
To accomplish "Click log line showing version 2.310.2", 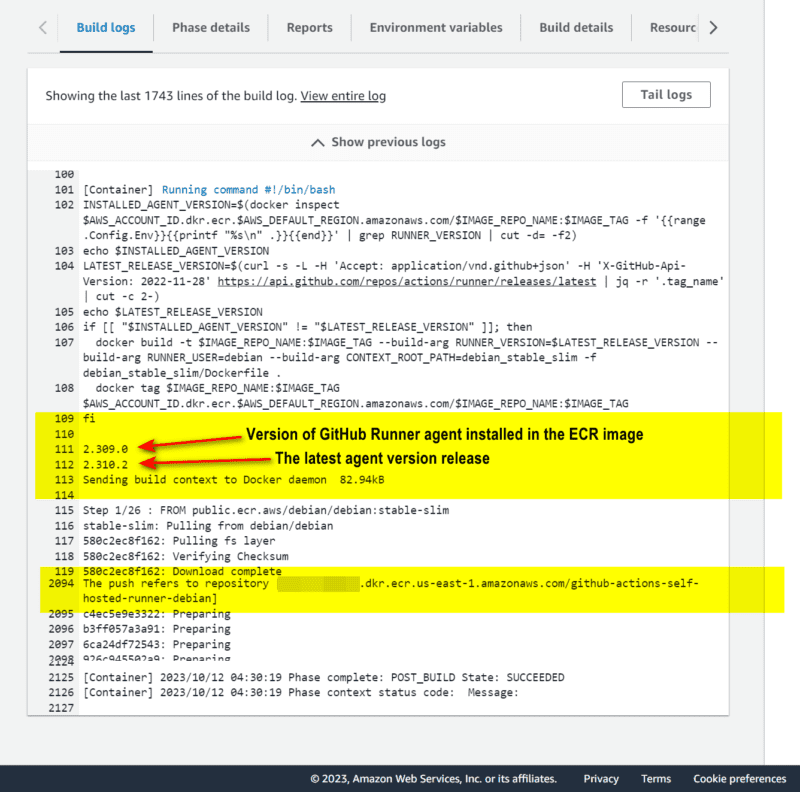I will point(105,463).
